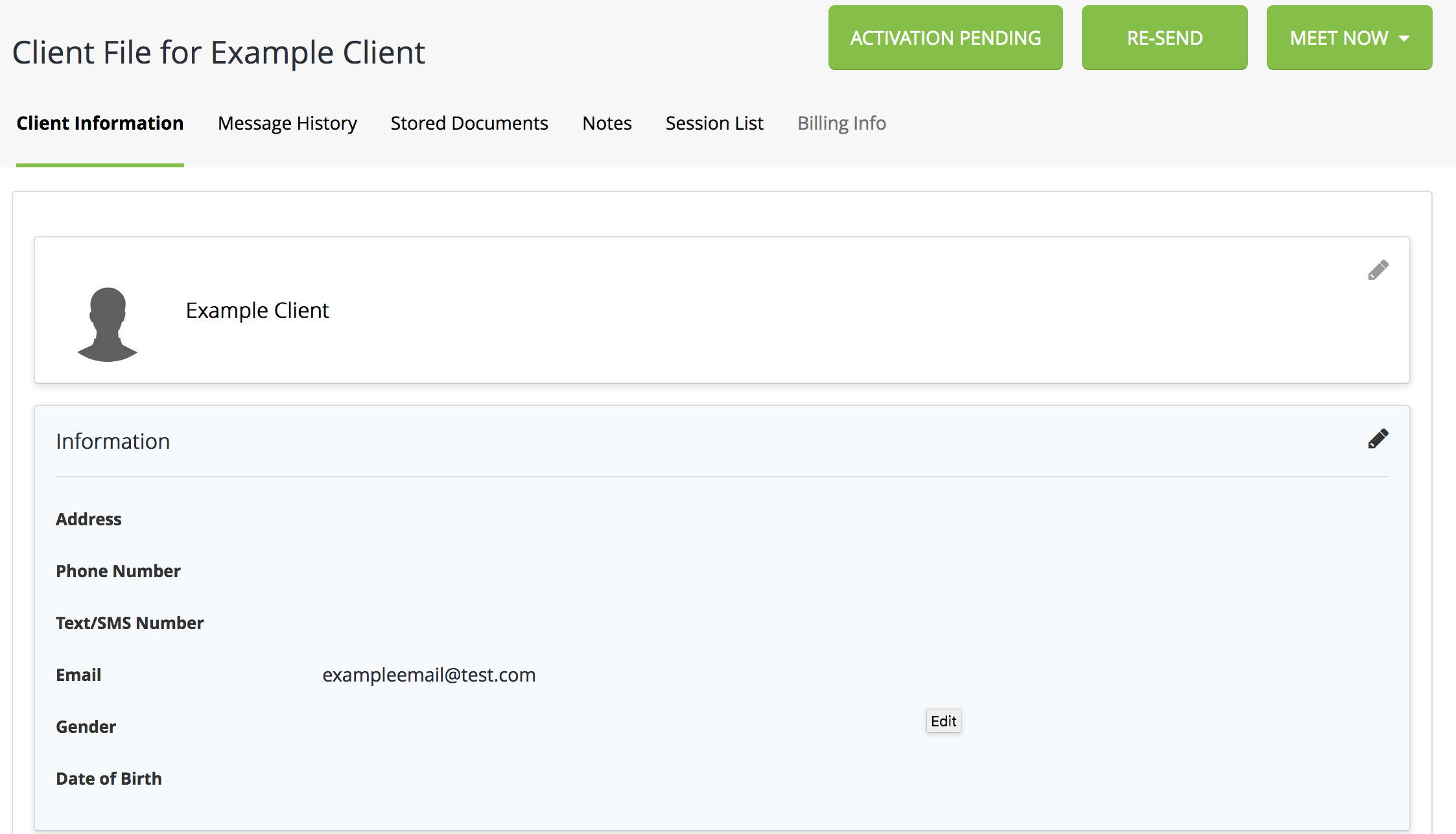Click the Edit tooltip label
The height and width of the screenshot is (834, 1456).
pos(943,721)
